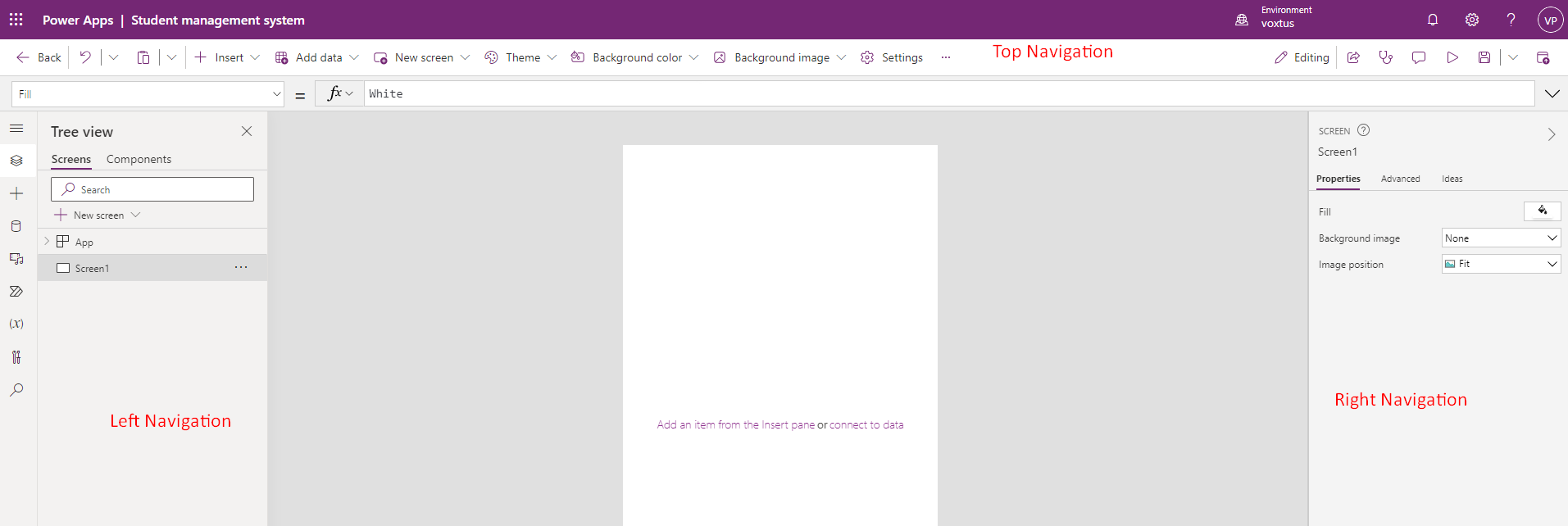
Task: Click the Tree view Search box
Action: point(152,189)
